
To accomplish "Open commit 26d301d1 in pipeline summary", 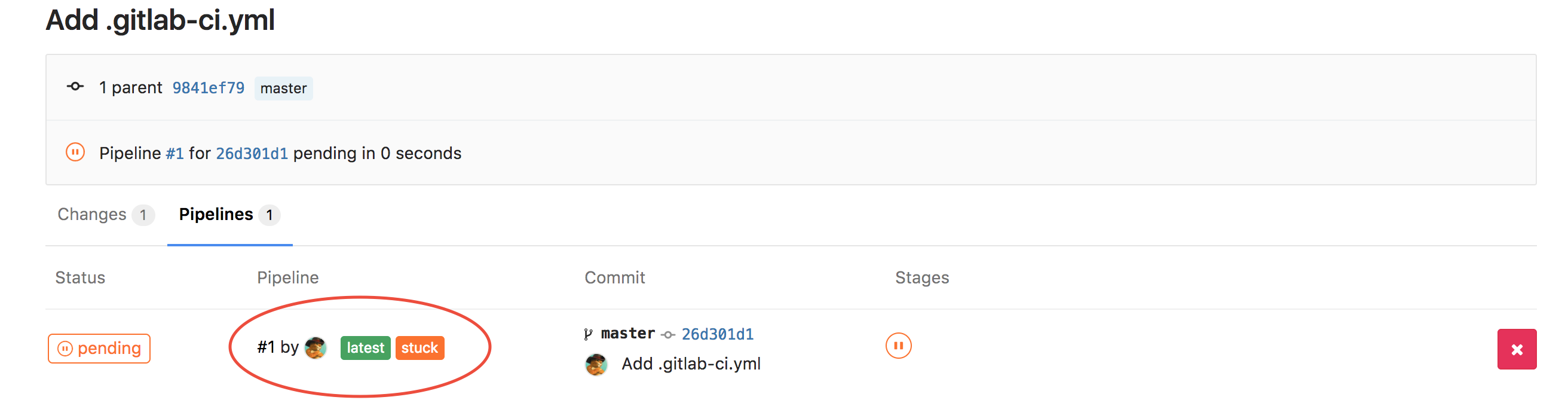I will point(252,154).
